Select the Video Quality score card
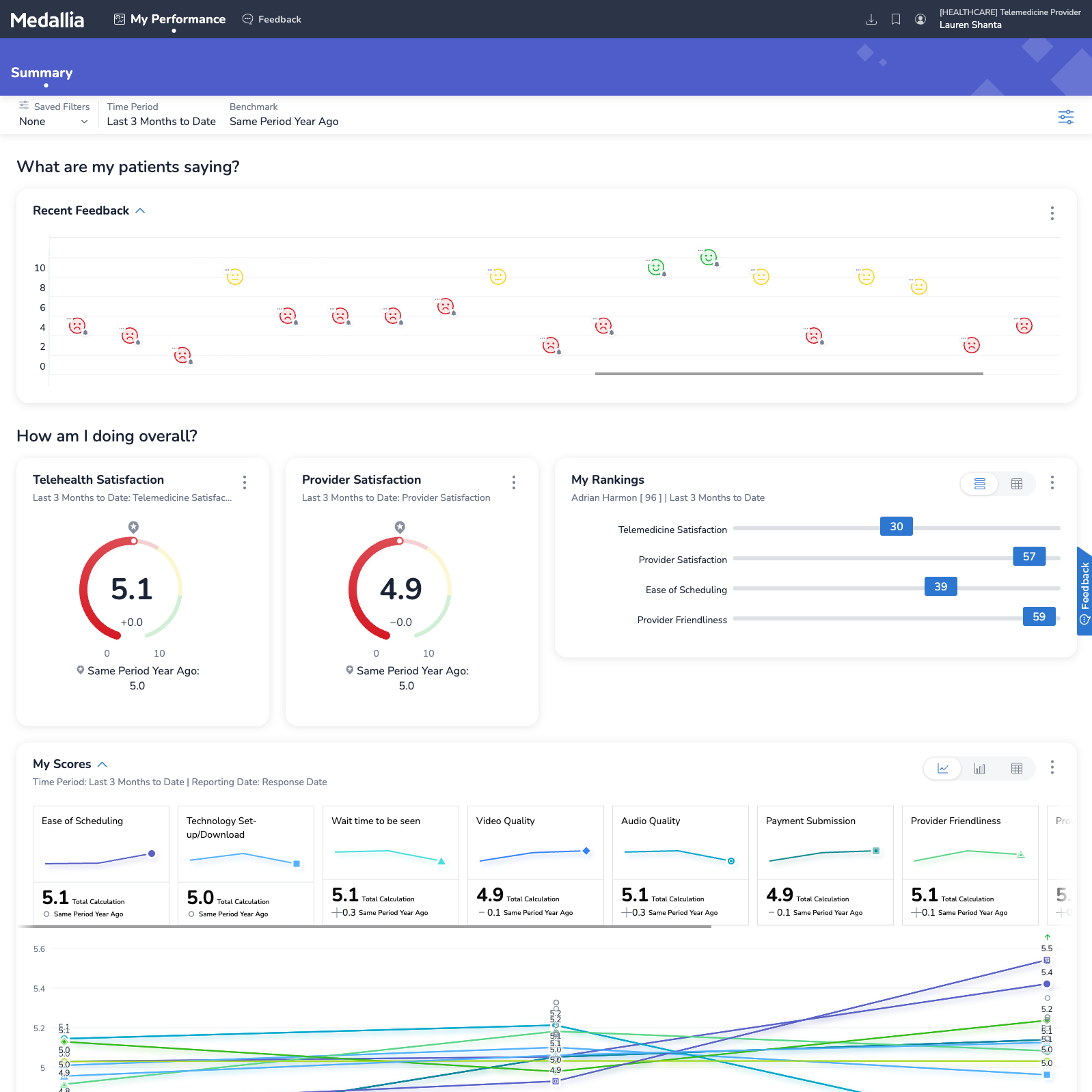The width and height of the screenshot is (1092, 1092). tap(535, 864)
